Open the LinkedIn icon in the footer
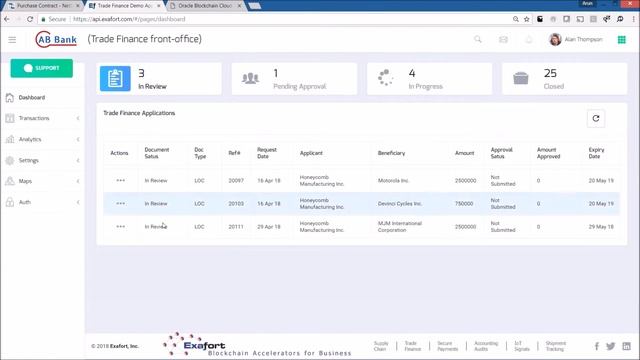640x360 pixels. click(626, 346)
